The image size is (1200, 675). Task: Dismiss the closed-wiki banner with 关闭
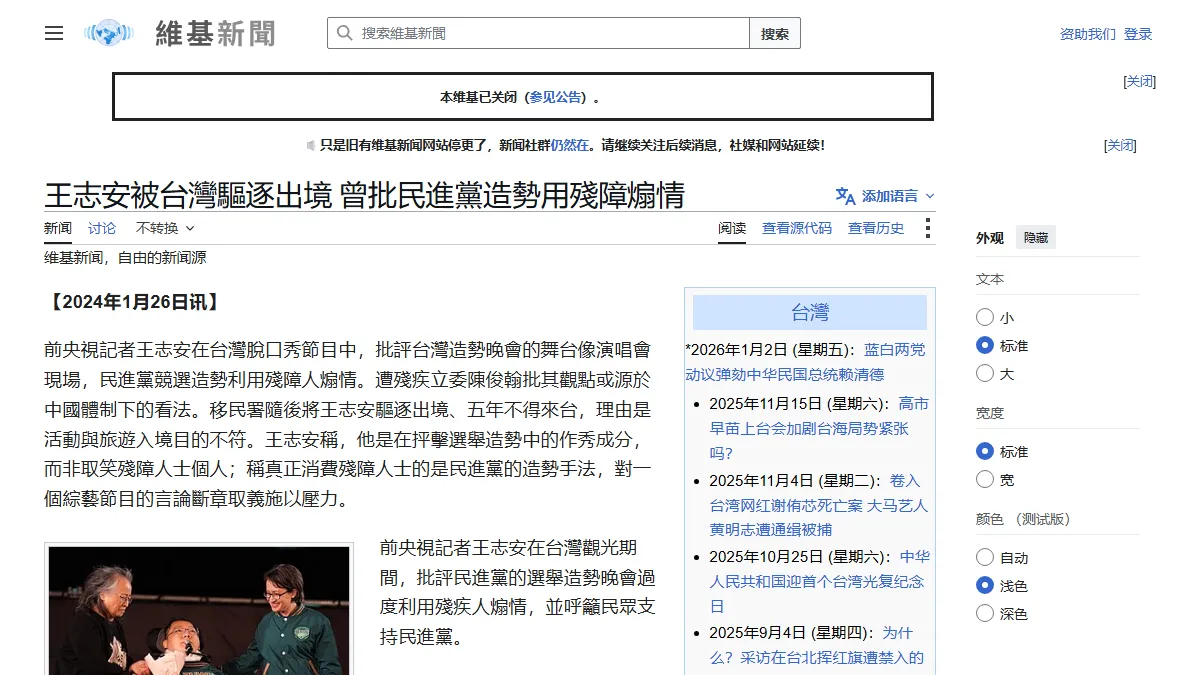(x=1140, y=81)
